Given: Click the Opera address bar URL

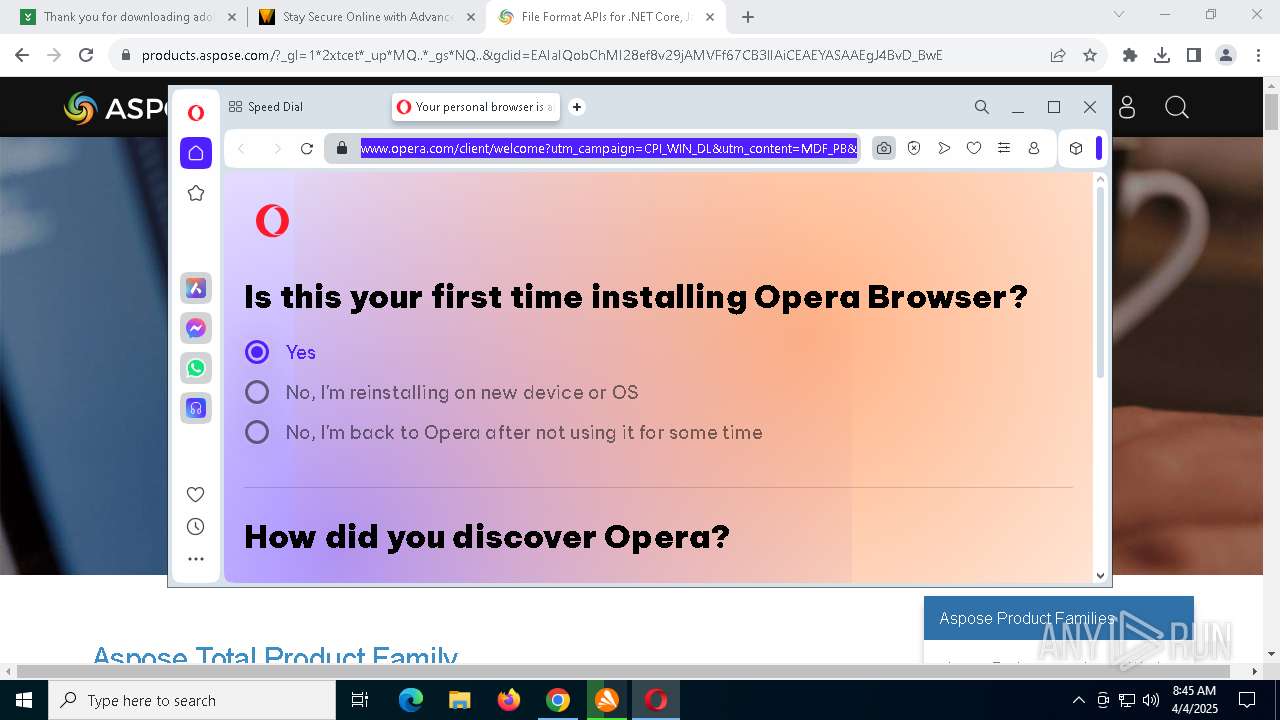Looking at the screenshot, I should pyautogui.click(x=608, y=148).
